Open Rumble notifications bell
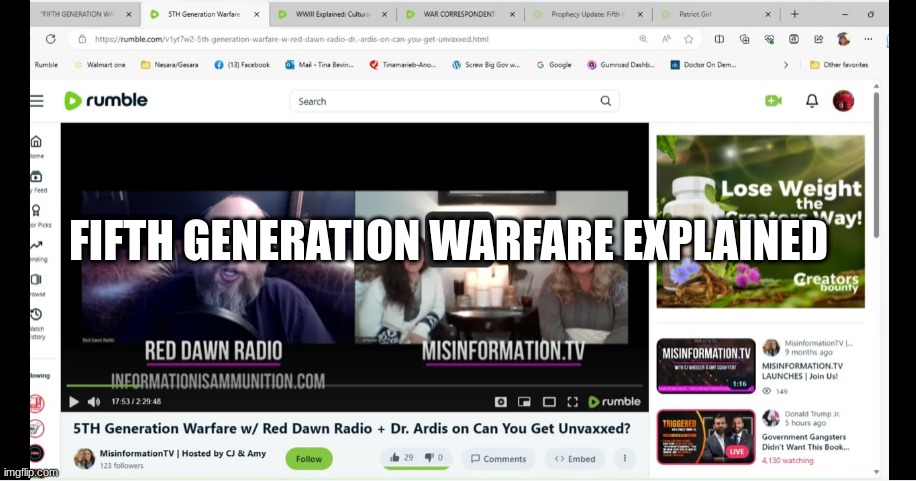This screenshot has width=916, height=481. (x=811, y=101)
